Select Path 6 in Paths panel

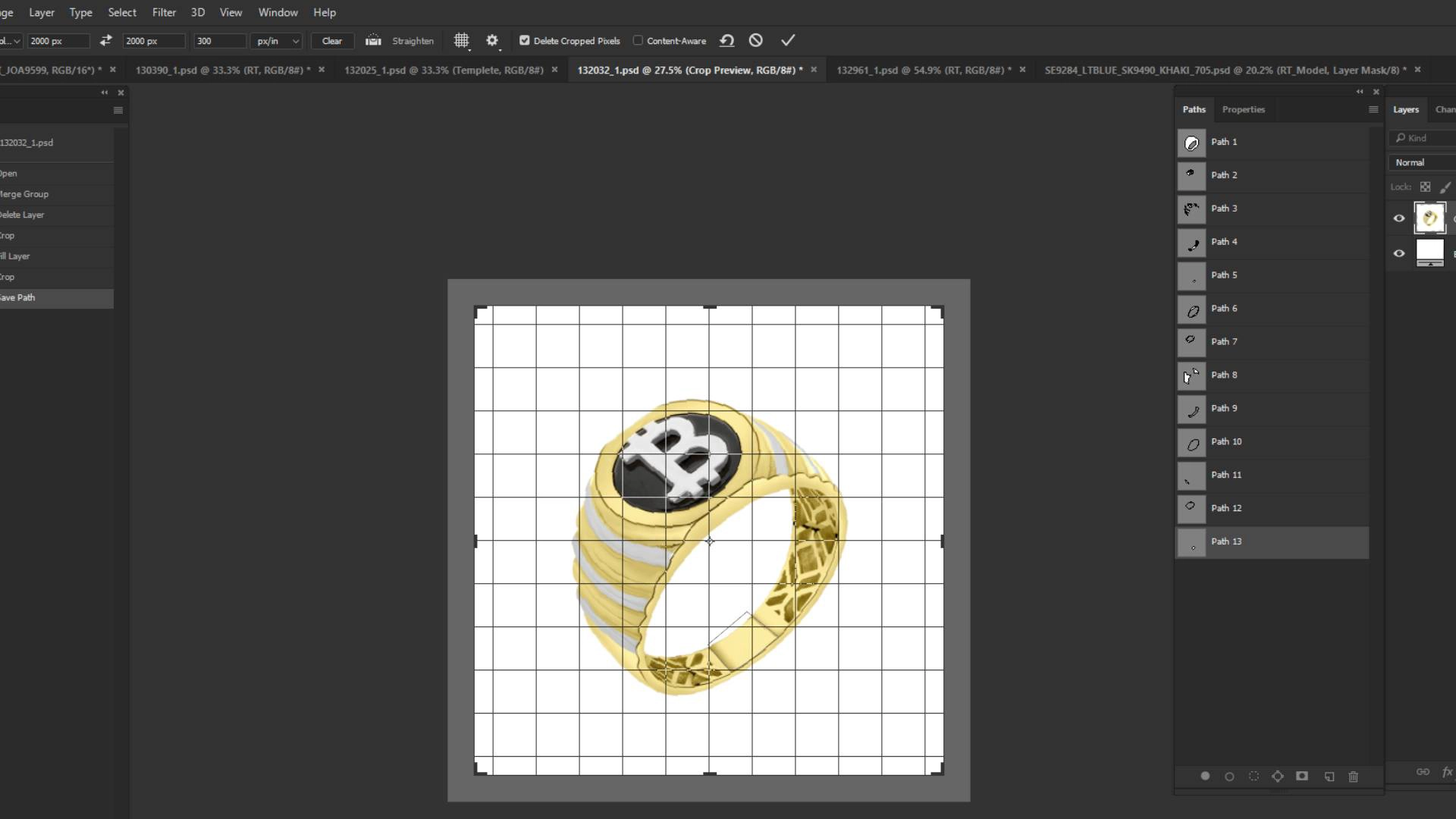[x=1272, y=309]
